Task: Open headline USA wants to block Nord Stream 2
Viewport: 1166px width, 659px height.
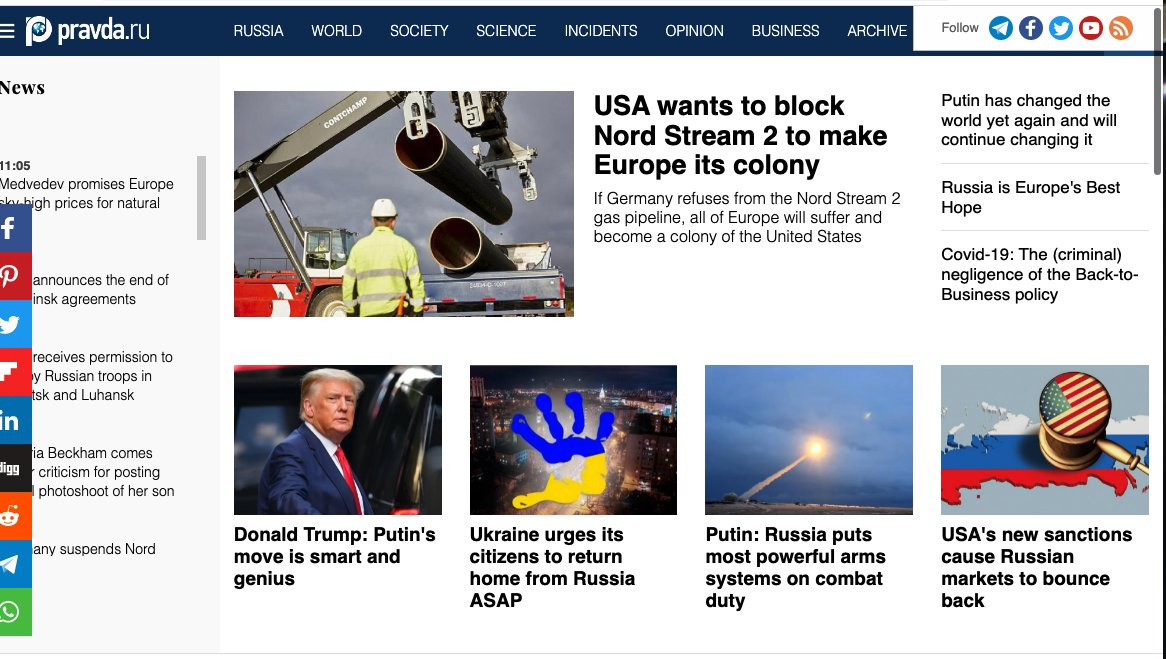Action: point(740,135)
